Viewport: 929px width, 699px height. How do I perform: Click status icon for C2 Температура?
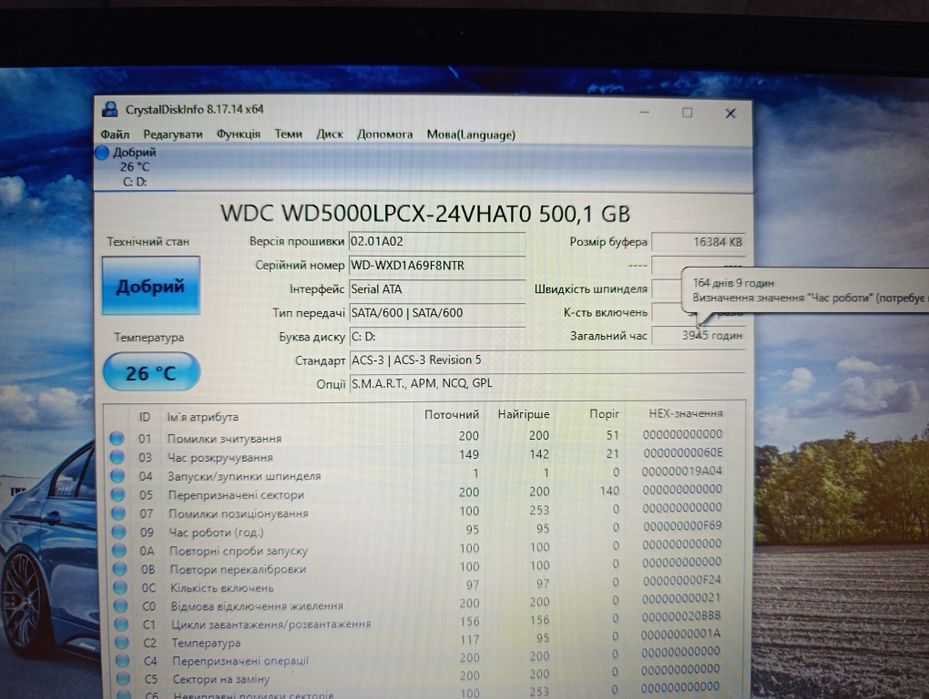[122, 643]
